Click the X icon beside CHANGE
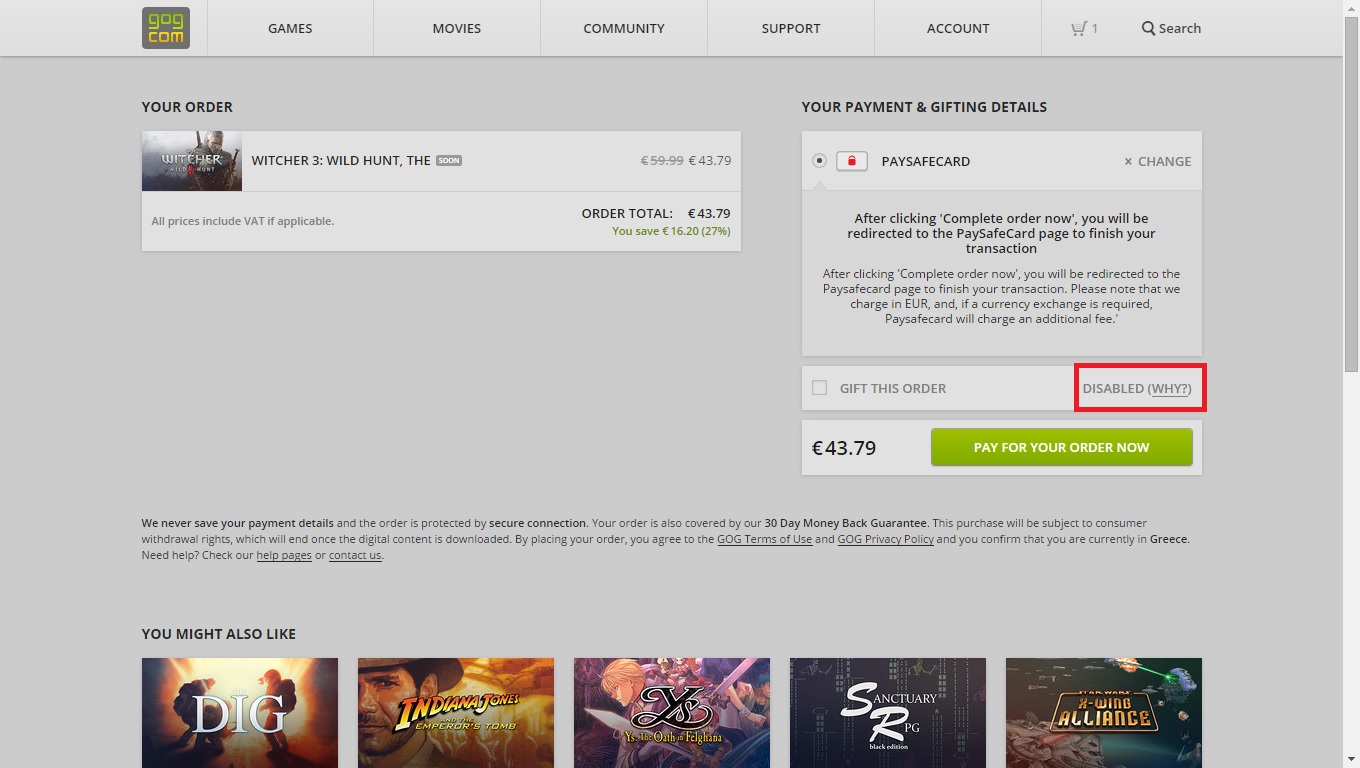Screen dimensions: 1360x768 (1128, 161)
